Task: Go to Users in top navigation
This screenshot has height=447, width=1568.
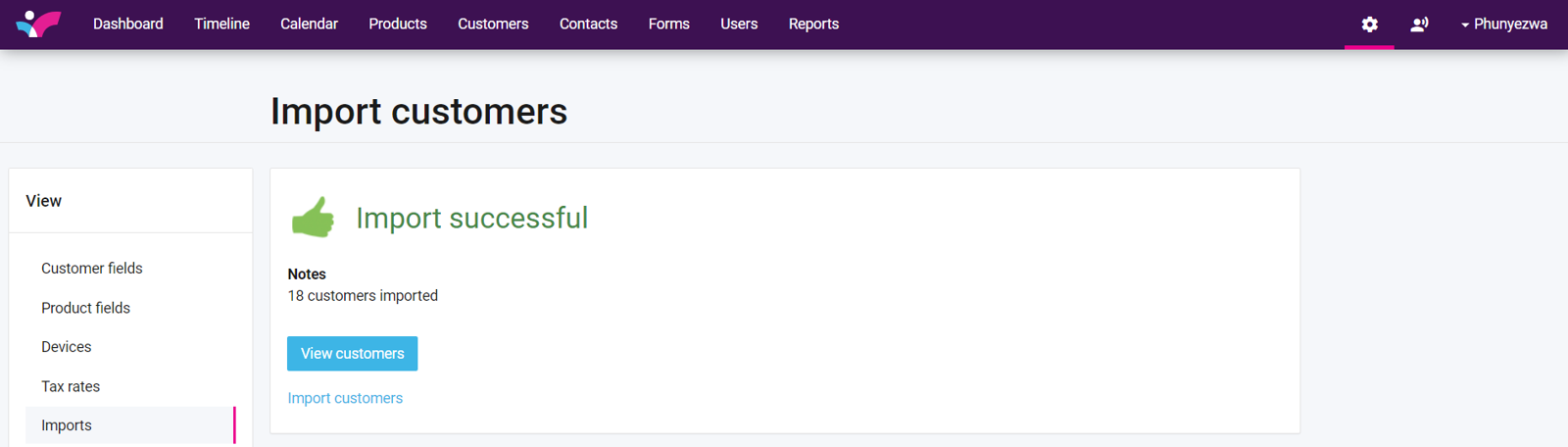Action: tap(739, 25)
